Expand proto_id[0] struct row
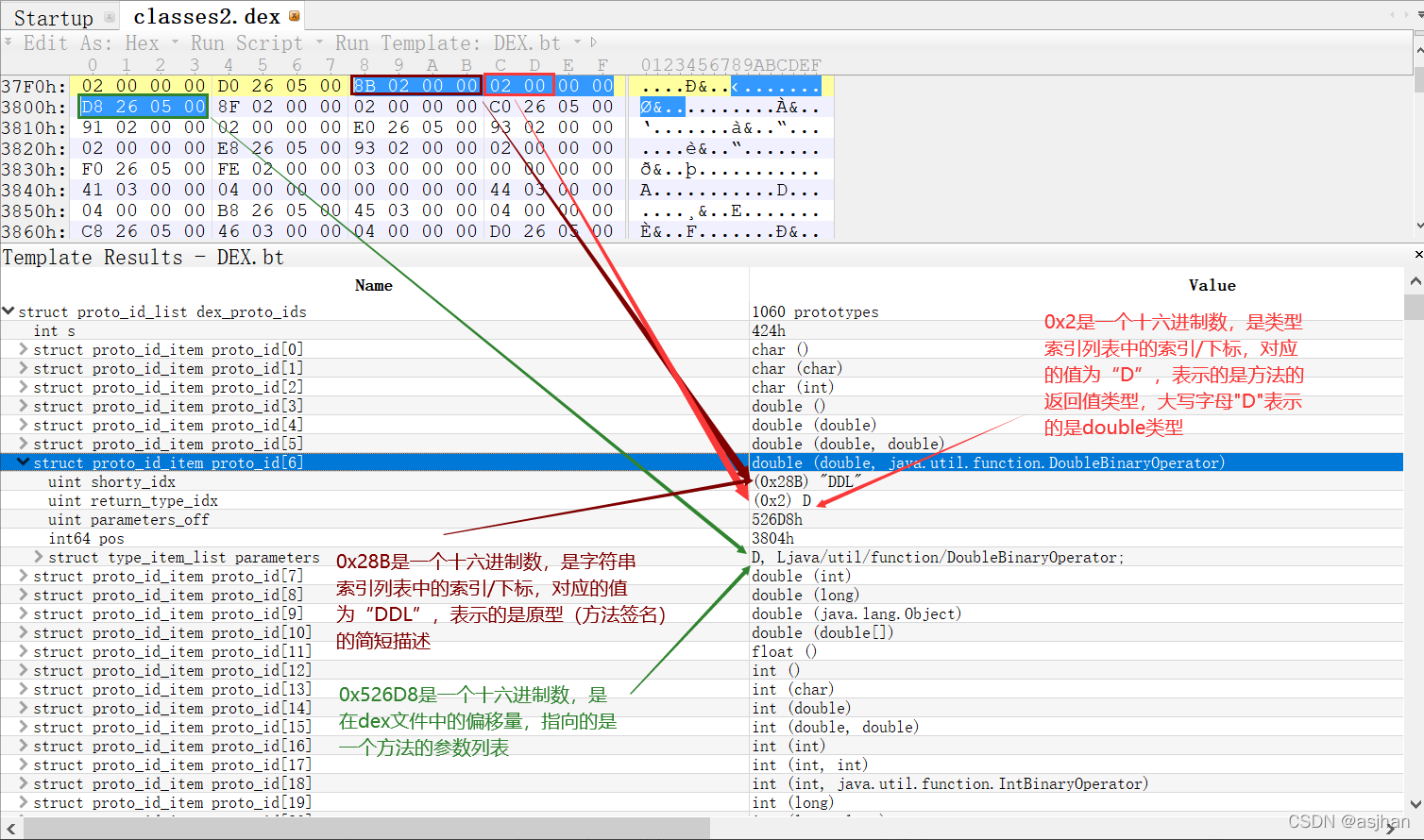Image resolution: width=1424 pixels, height=840 pixels. coord(24,348)
